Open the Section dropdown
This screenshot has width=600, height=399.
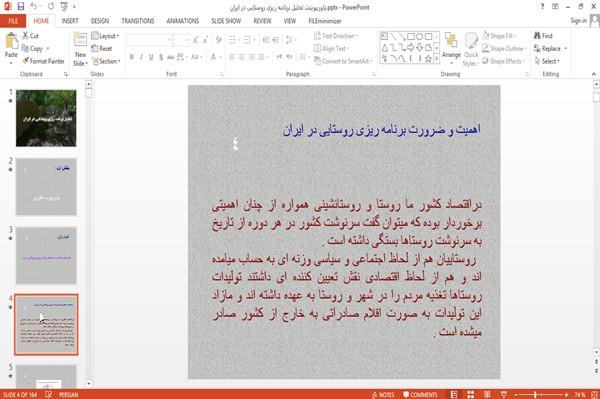(x=106, y=61)
